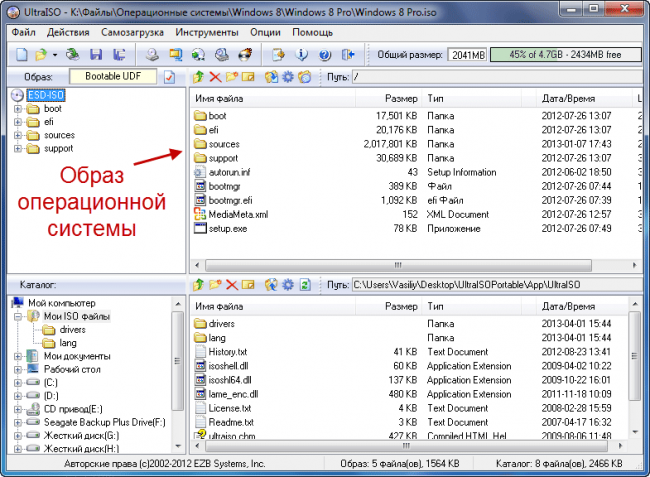Open the Помощь menu
The image size is (650, 477).
[312, 32]
